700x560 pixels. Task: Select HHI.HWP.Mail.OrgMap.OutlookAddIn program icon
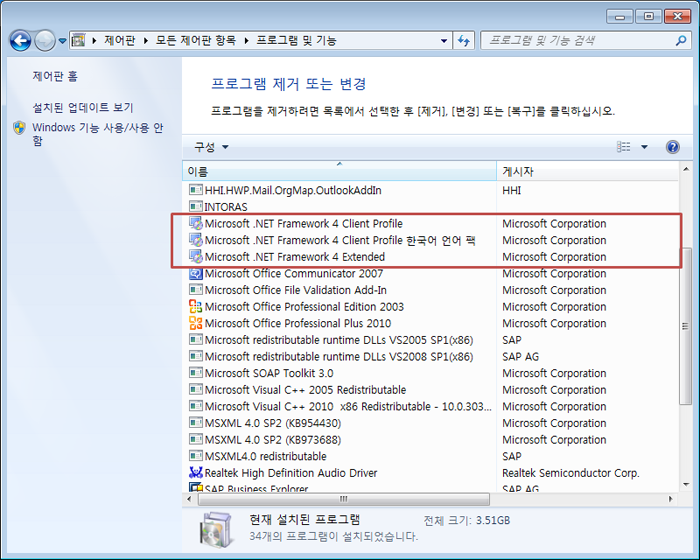tap(196, 190)
